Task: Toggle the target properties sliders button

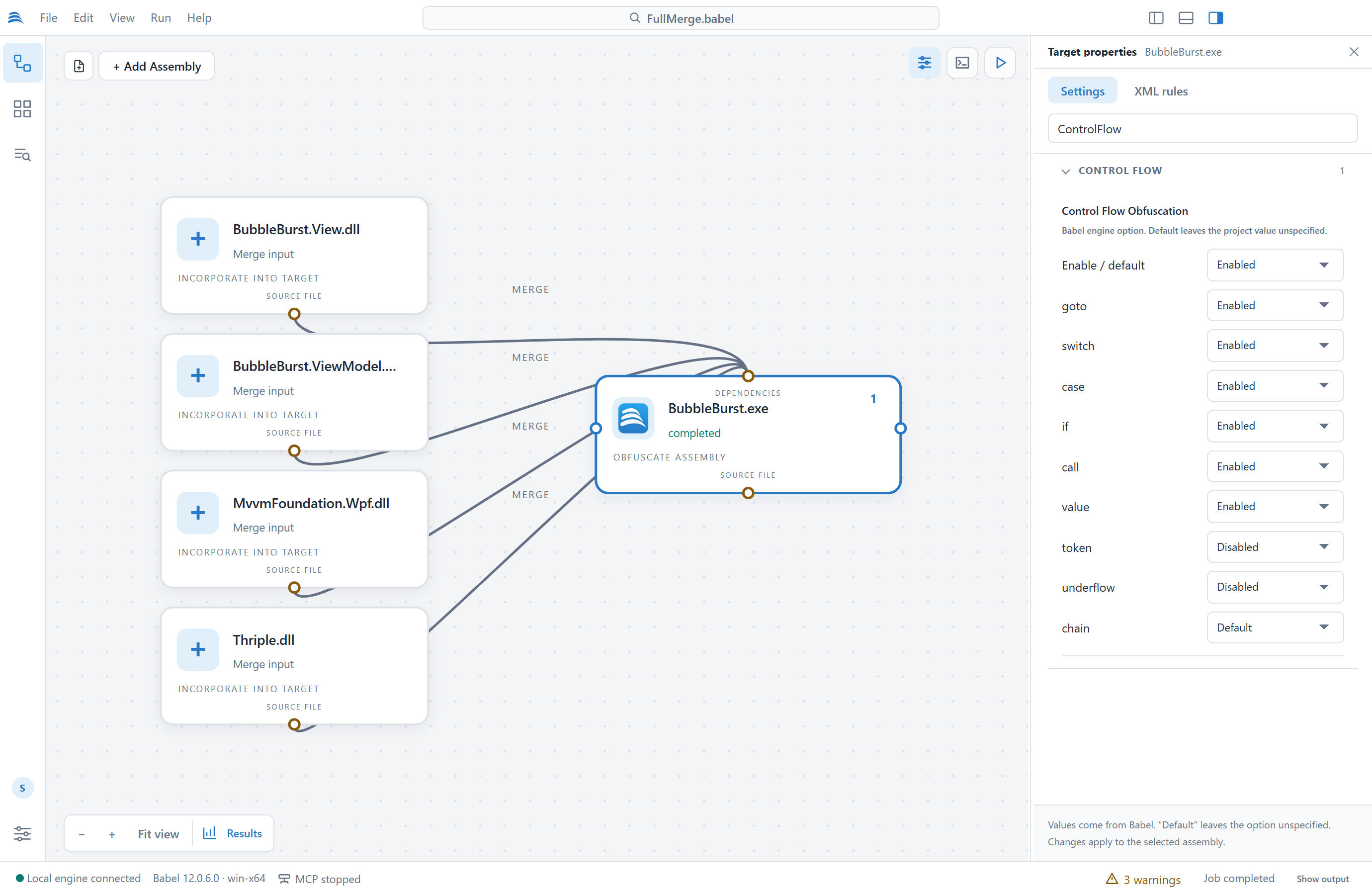Action: point(924,63)
